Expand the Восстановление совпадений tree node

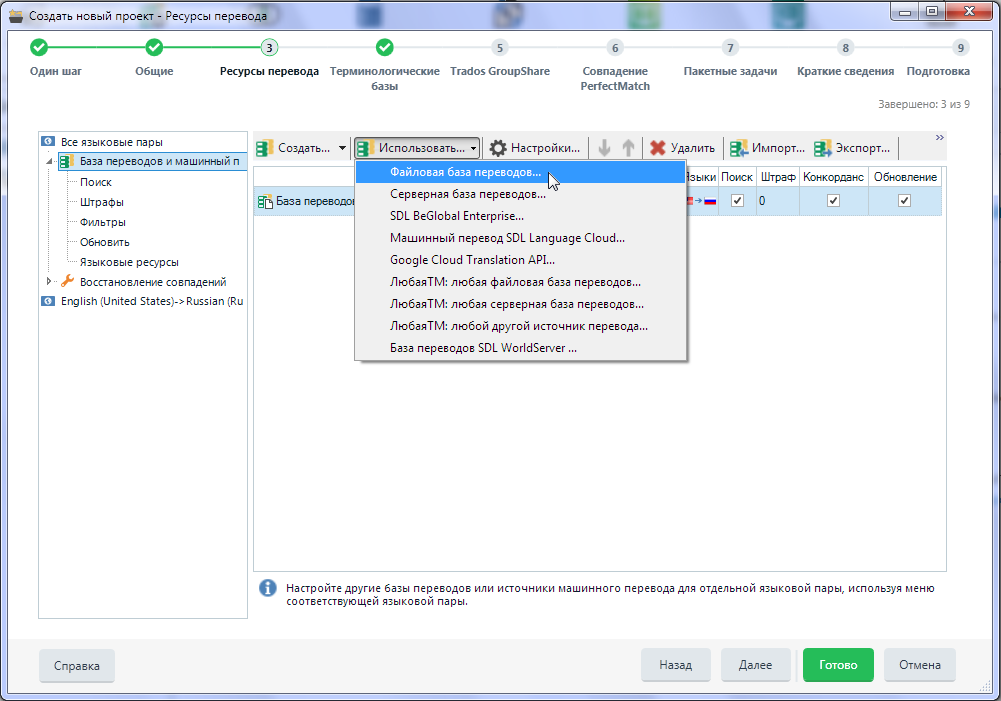(x=49, y=282)
